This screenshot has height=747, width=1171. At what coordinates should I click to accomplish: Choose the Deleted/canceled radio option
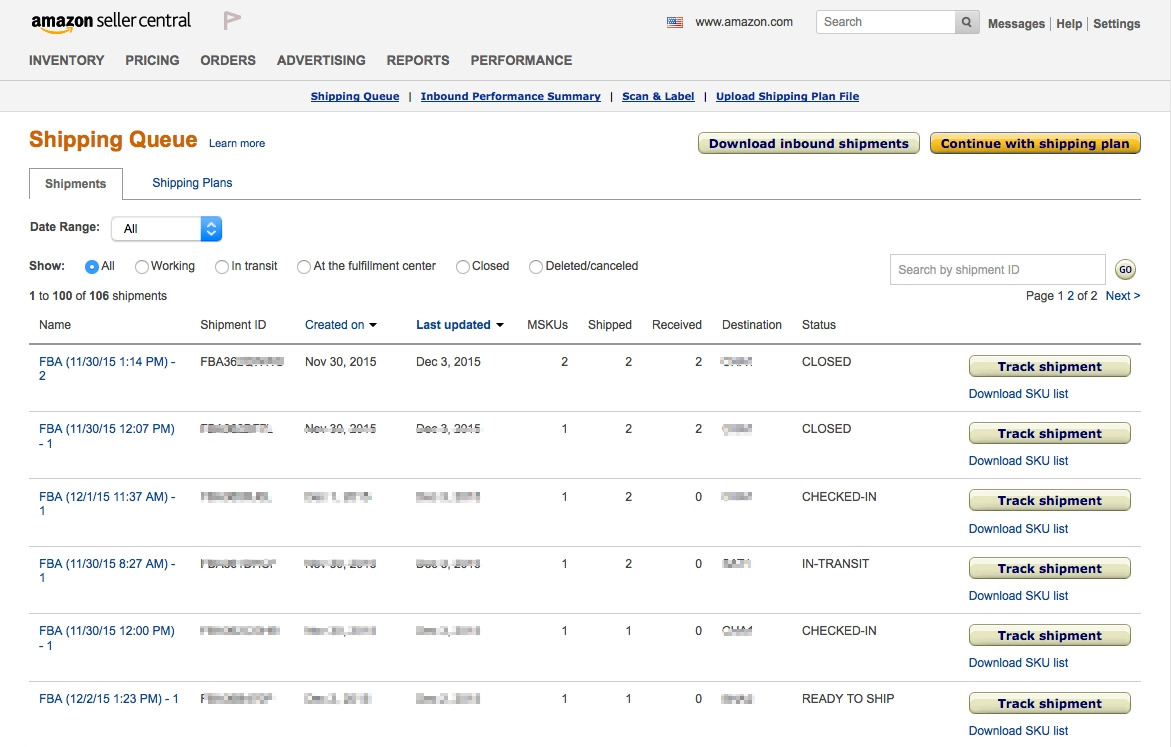[536, 267]
